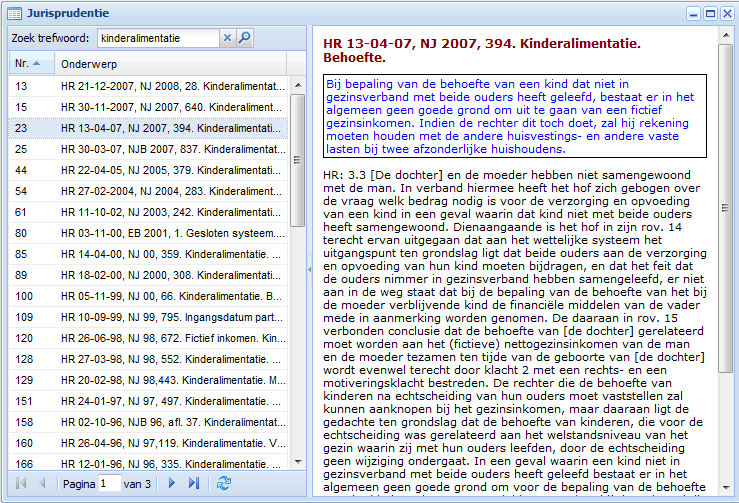Select row 100 HR 05-11-99
Image resolution: width=739 pixels, height=503 pixels.
(x=148, y=296)
